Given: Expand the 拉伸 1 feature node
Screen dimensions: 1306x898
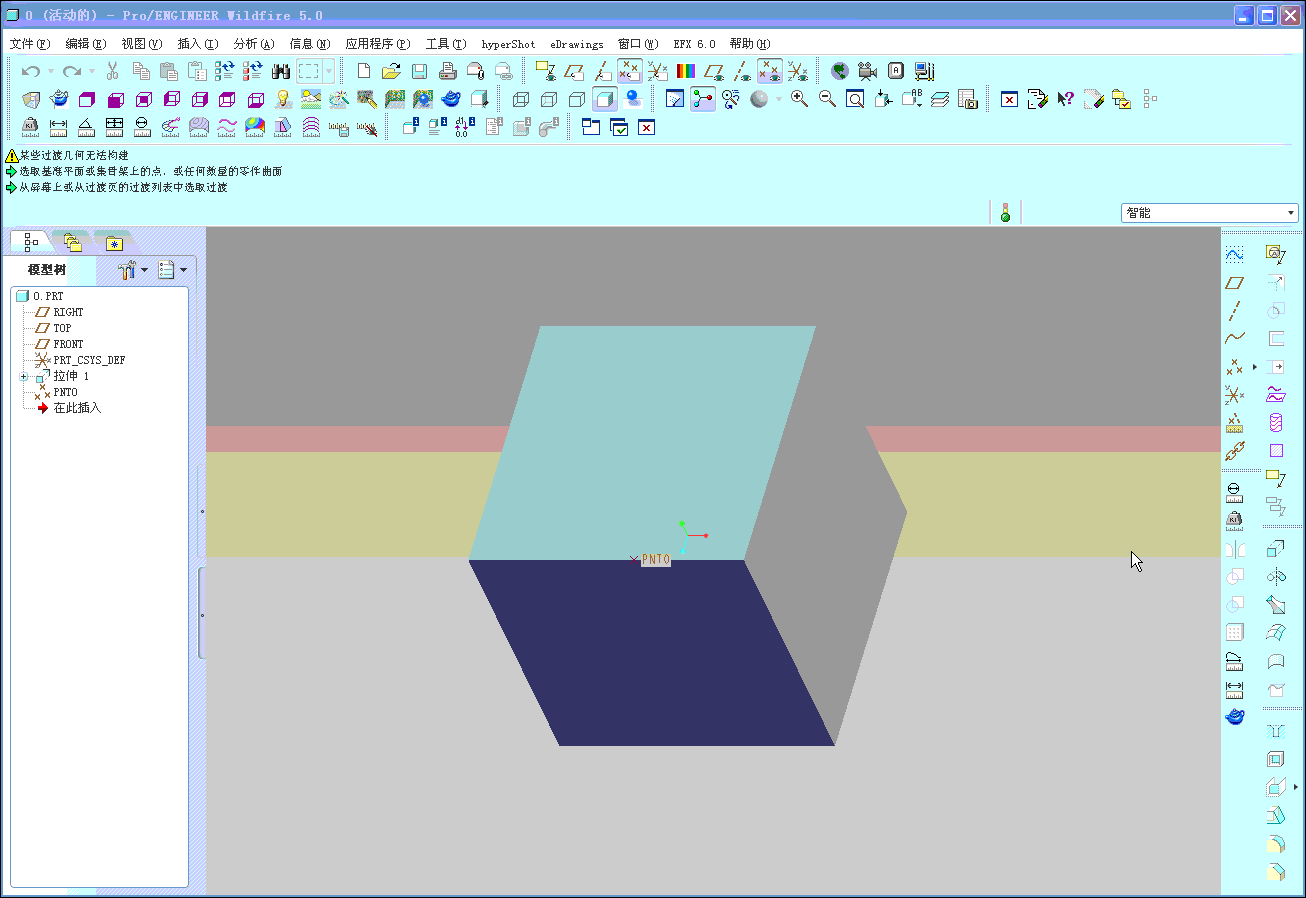Looking at the screenshot, I should (22, 376).
